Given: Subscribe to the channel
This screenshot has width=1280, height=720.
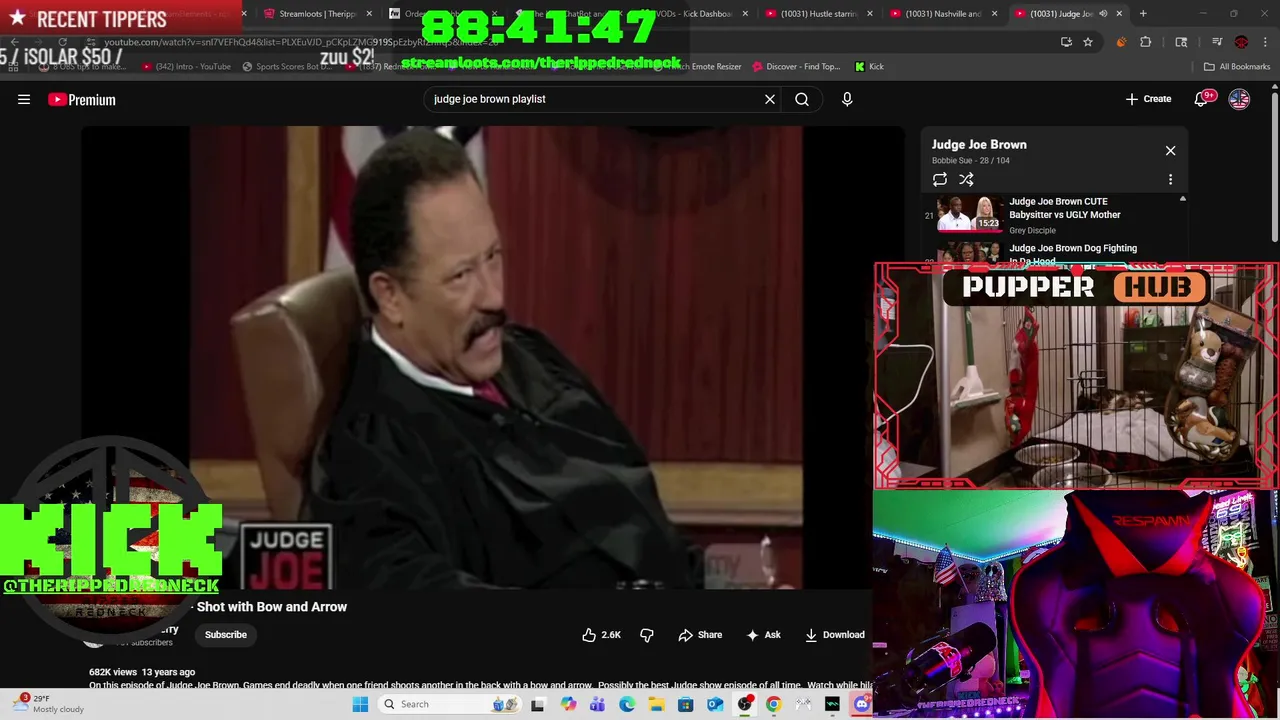Looking at the screenshot, I should 226,635.
